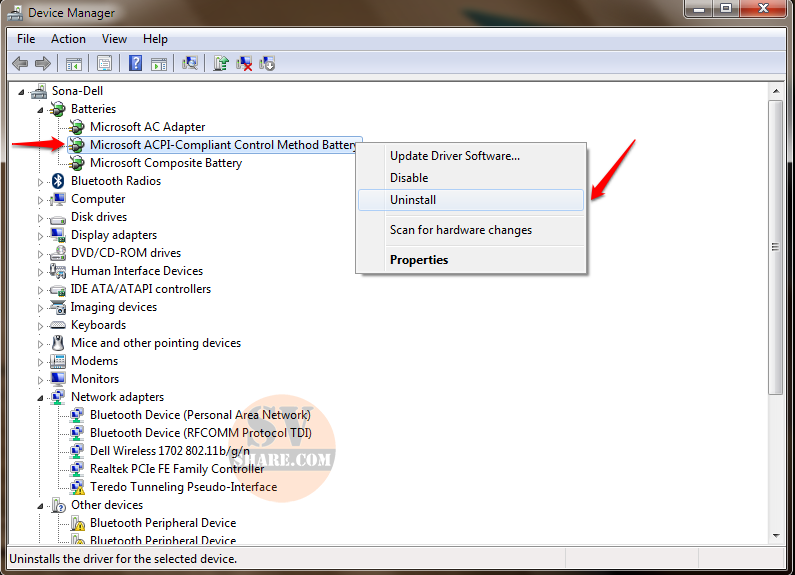Select Microsoft AC Adapter device
The height and width of the screenshot is (575, 795).
coord(147,127)
